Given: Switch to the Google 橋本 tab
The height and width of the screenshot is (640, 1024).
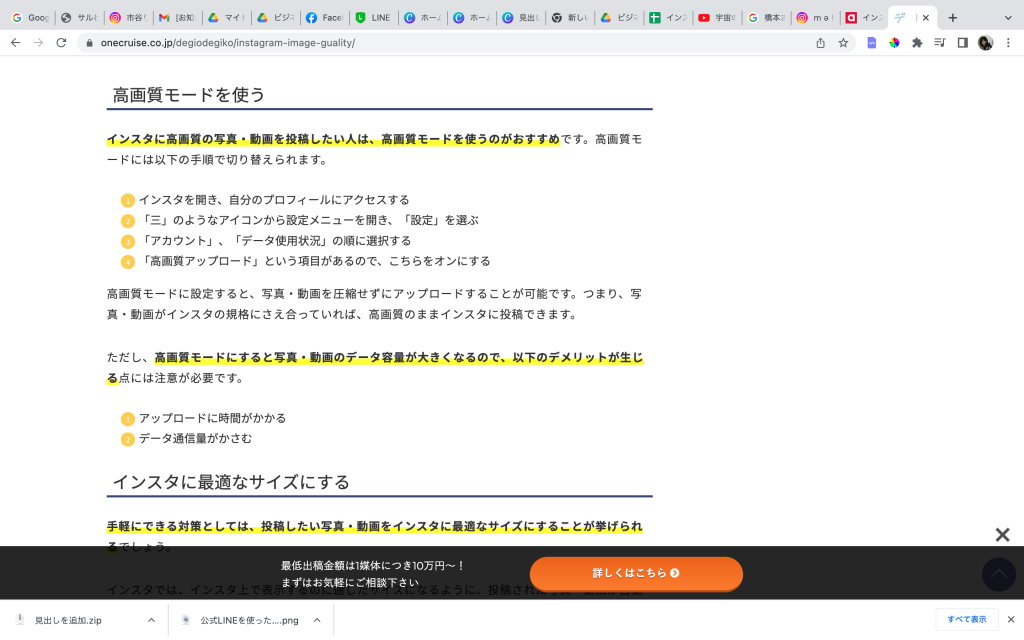Looking at the screenshot, I should (765, 18).
